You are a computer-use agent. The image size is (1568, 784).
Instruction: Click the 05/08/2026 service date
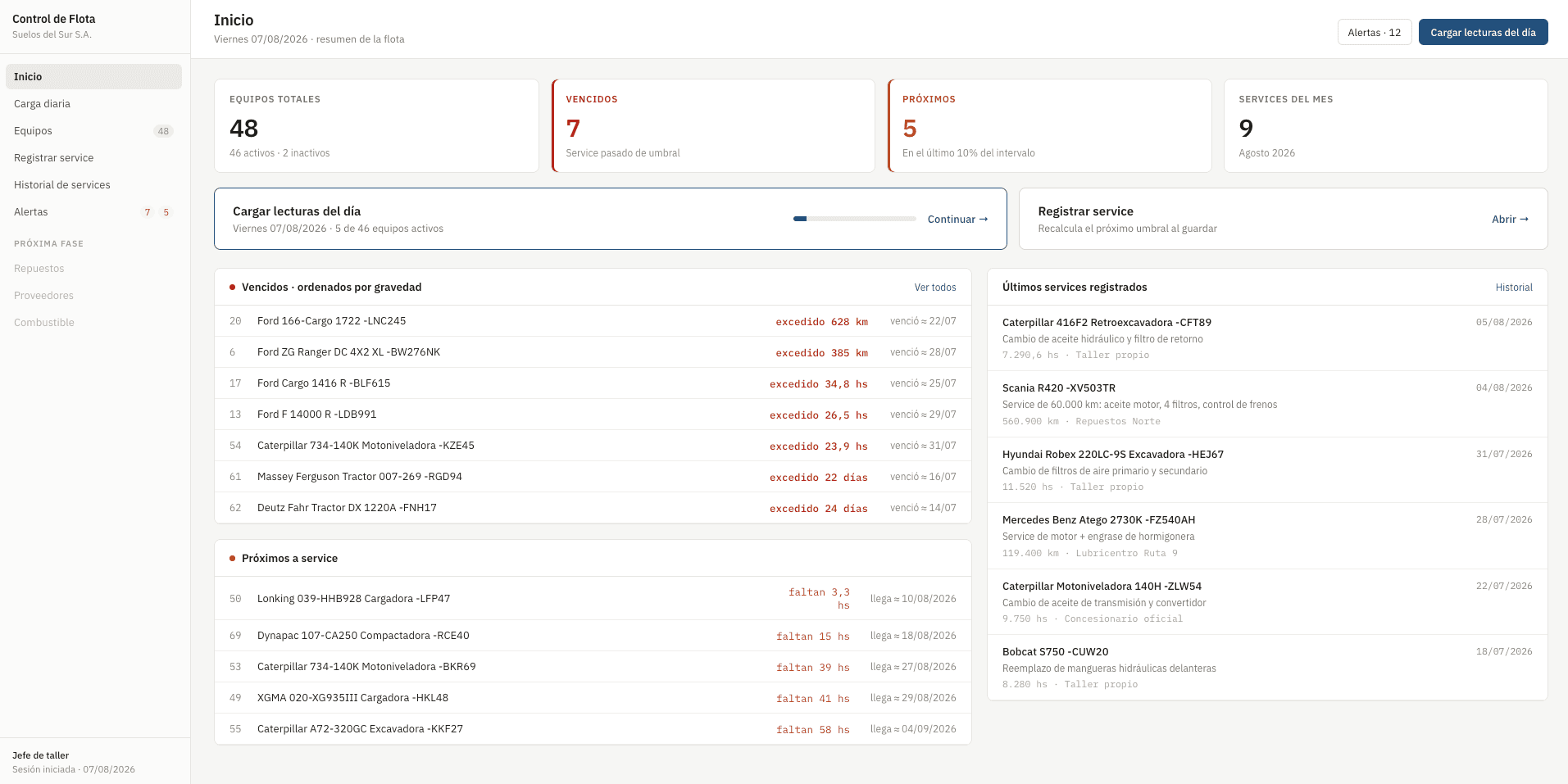coord(1504,322)
